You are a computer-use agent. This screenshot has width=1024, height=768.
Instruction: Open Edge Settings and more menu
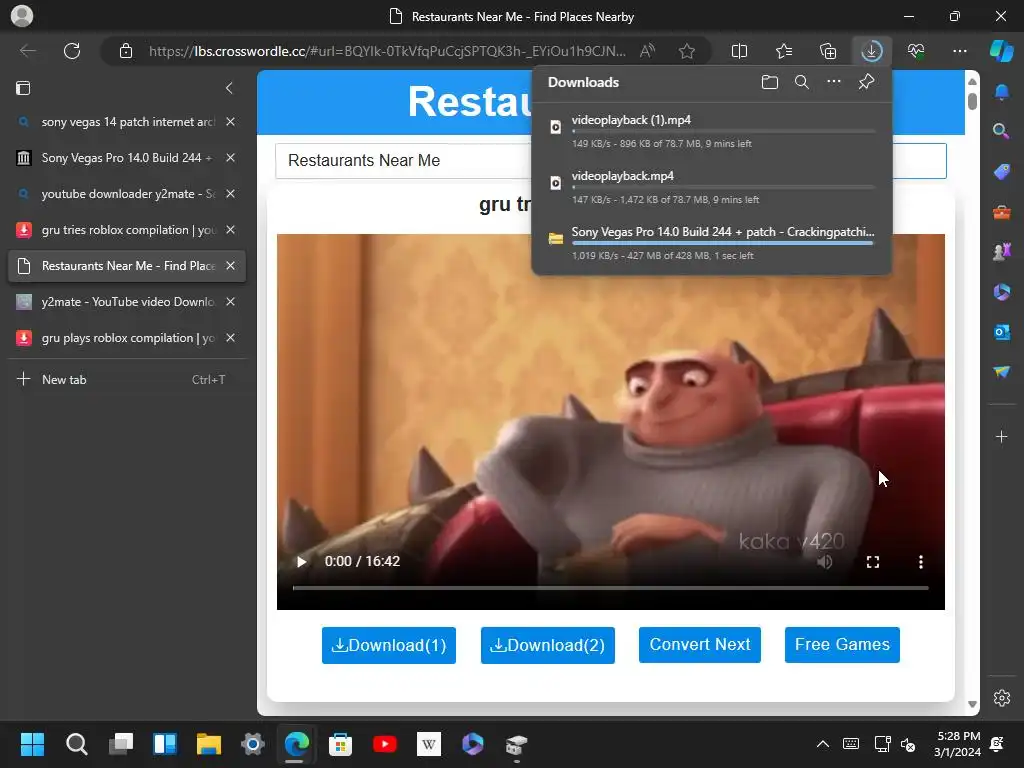[959, 51]
